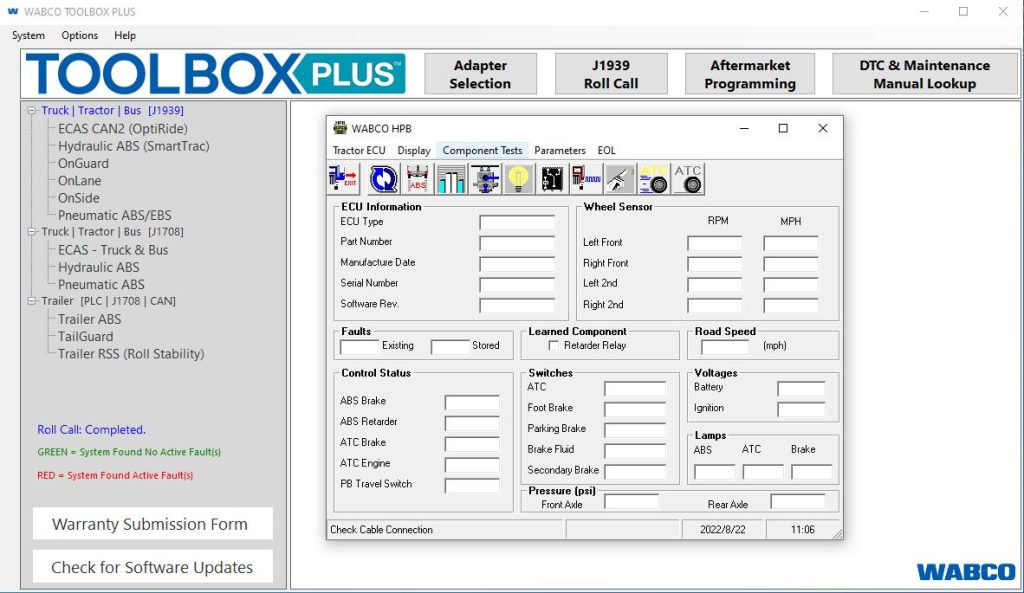Toggle the Retarder Relay checkbox

[x=554, y=346]
